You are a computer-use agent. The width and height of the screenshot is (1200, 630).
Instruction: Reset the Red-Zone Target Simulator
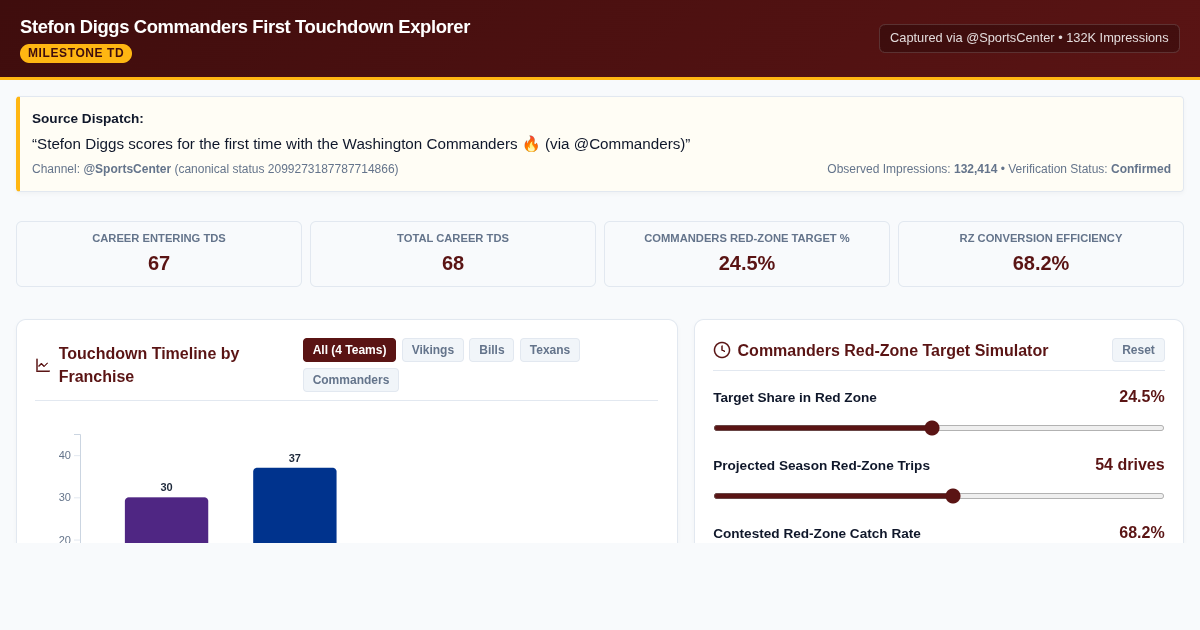pyautogui.click(x=1138, y=350)
